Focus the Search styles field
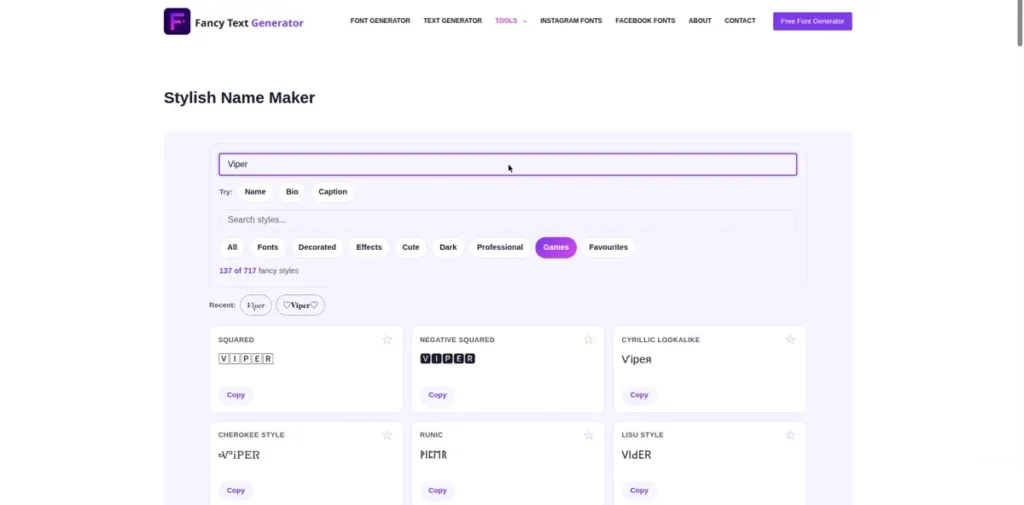The image size is (1024, 505). pyautogui.click(x=507, y=220)
